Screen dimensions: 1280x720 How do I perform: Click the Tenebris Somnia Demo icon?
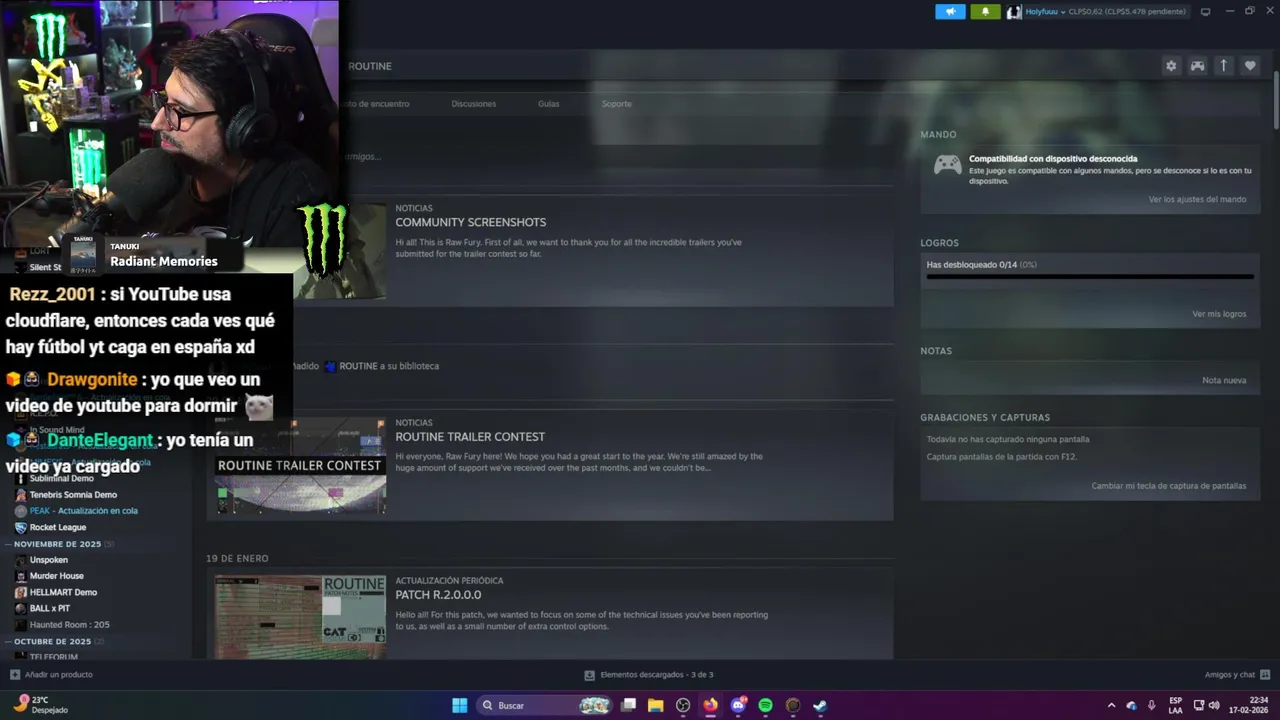click(21, 494)
